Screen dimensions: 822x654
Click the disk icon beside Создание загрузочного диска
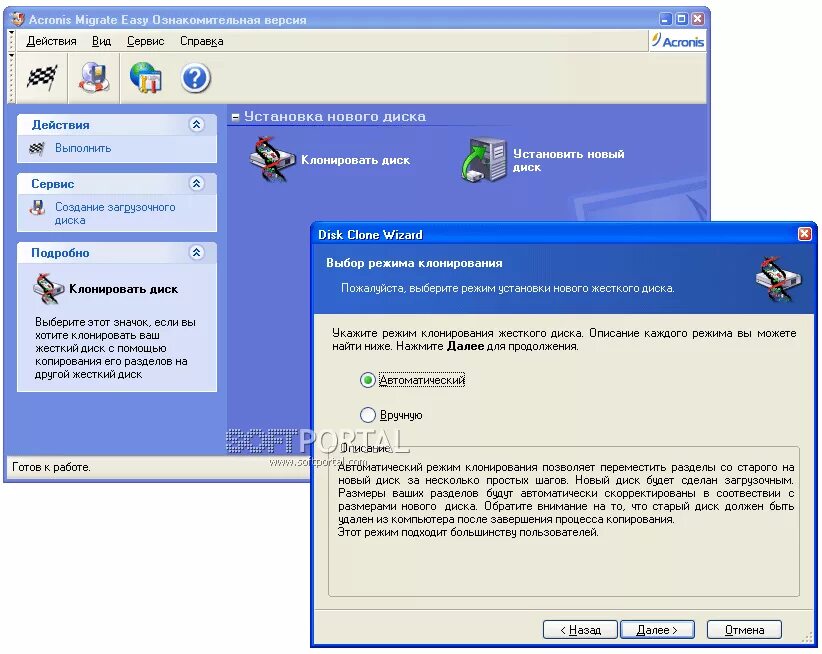(37, 208)
